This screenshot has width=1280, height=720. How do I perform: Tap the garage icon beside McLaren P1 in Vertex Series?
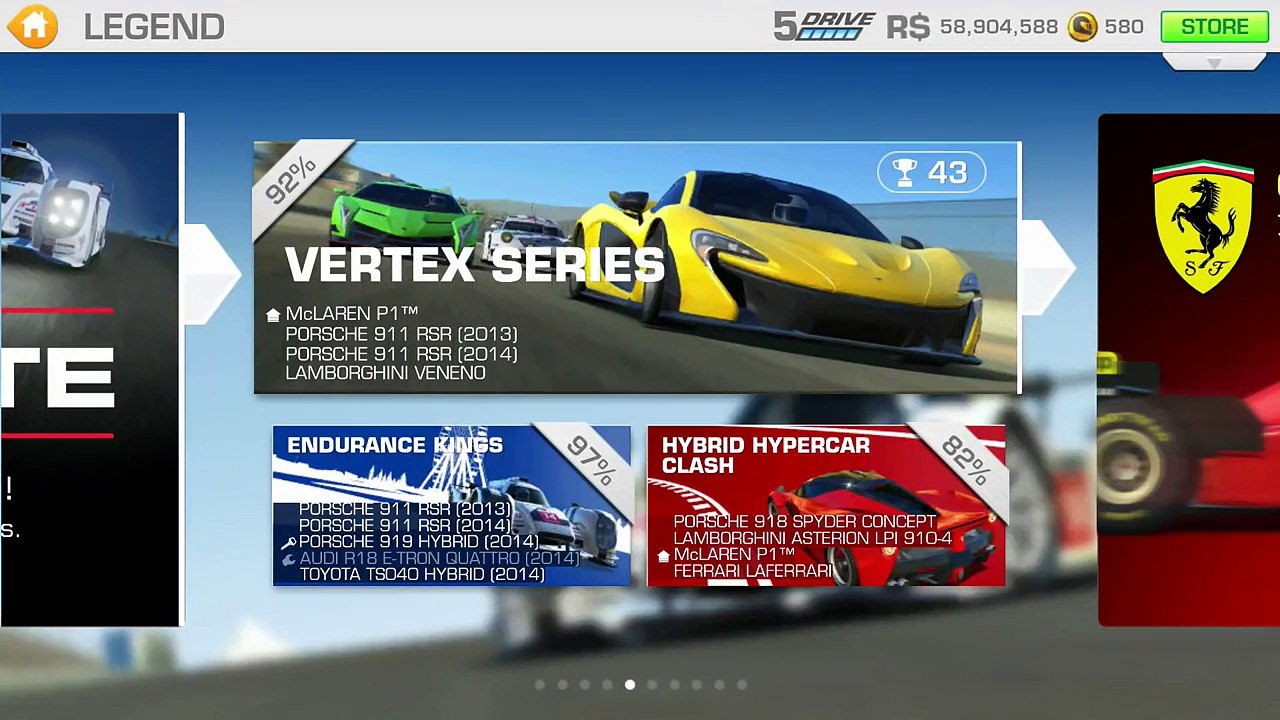273,315
